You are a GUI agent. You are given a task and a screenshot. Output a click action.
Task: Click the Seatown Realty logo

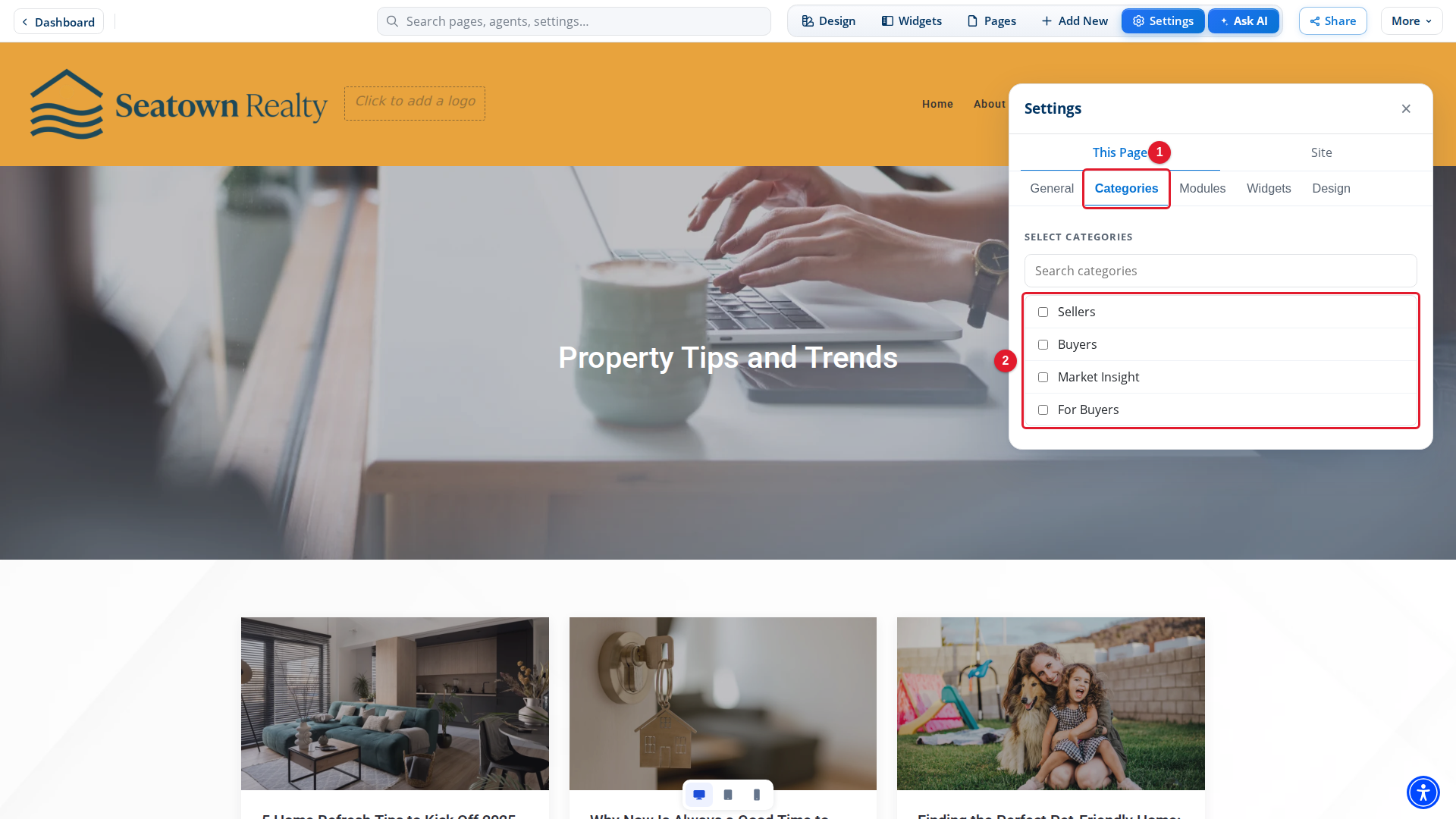tap(178, 104)
